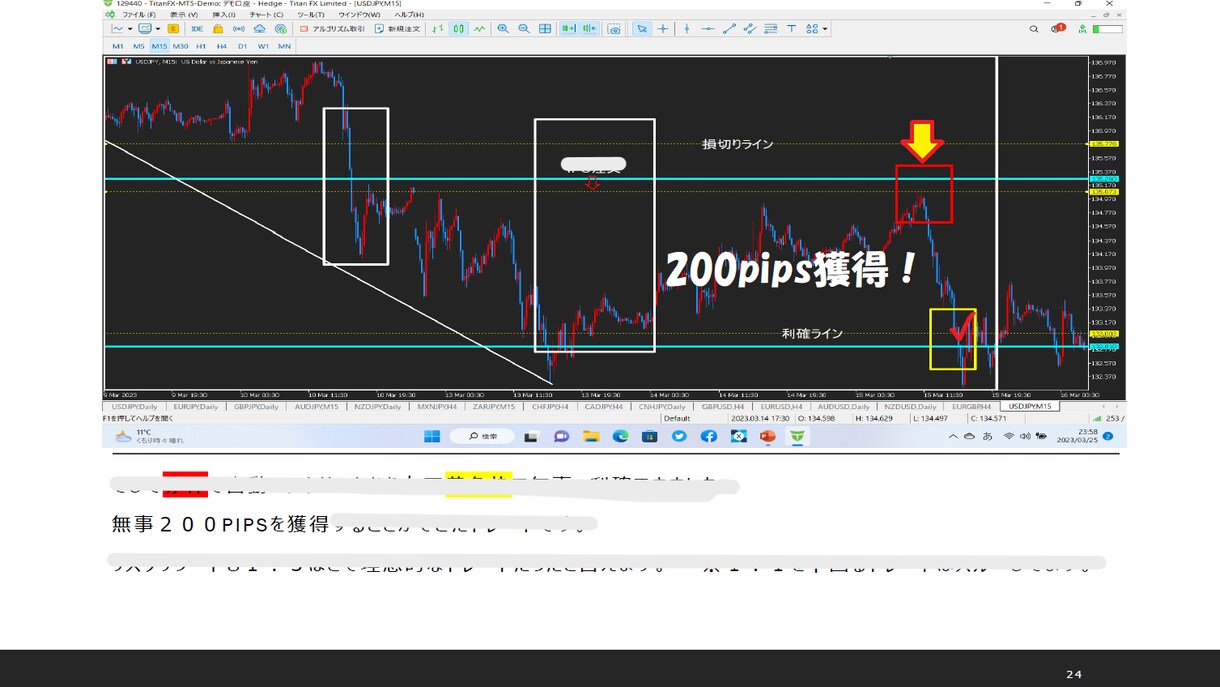Switch chart to candlestick type
Screen dimensions: 1220x687
click(x=459, y=29)
